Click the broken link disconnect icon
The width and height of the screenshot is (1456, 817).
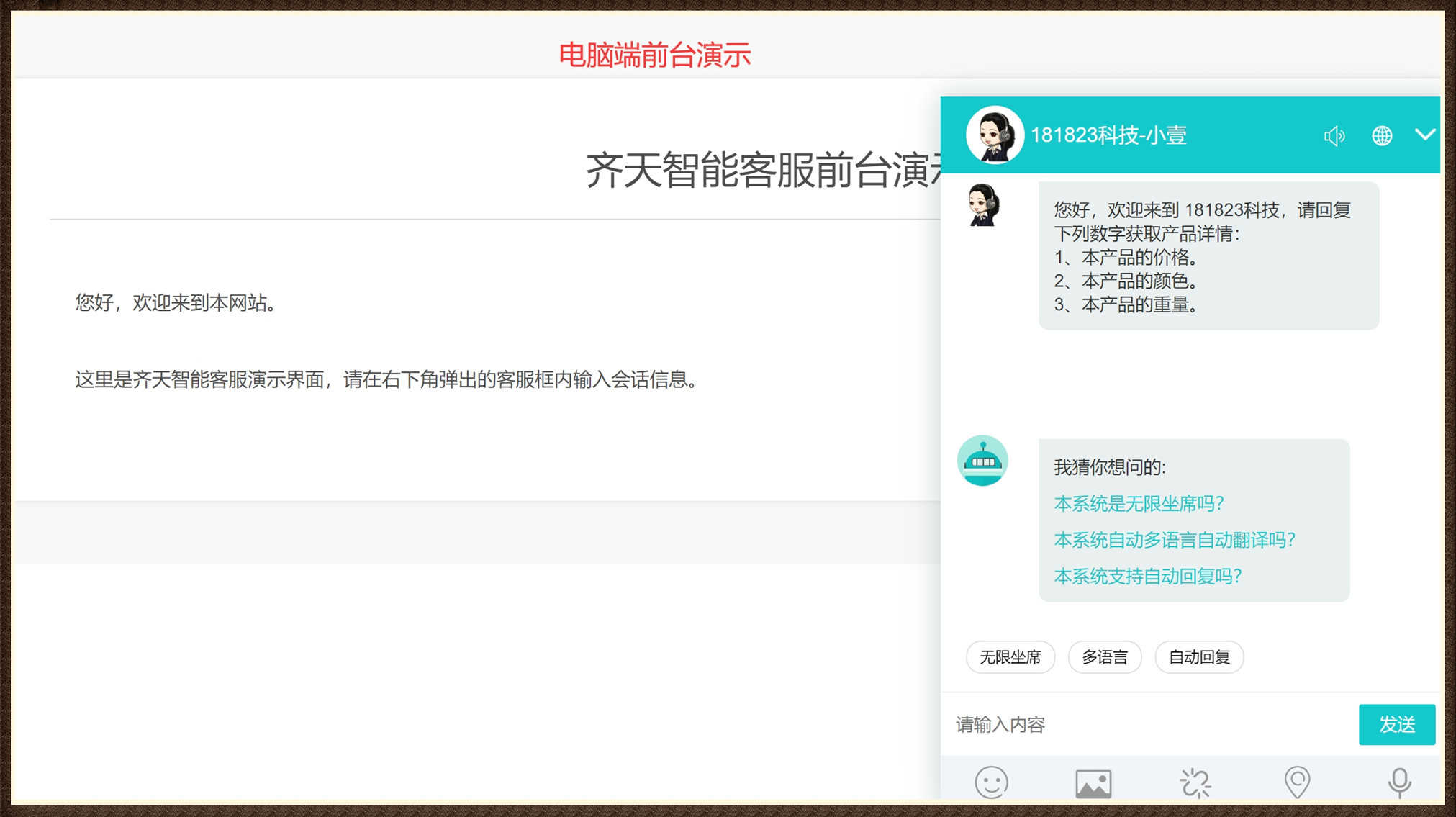coord(1195,783)
